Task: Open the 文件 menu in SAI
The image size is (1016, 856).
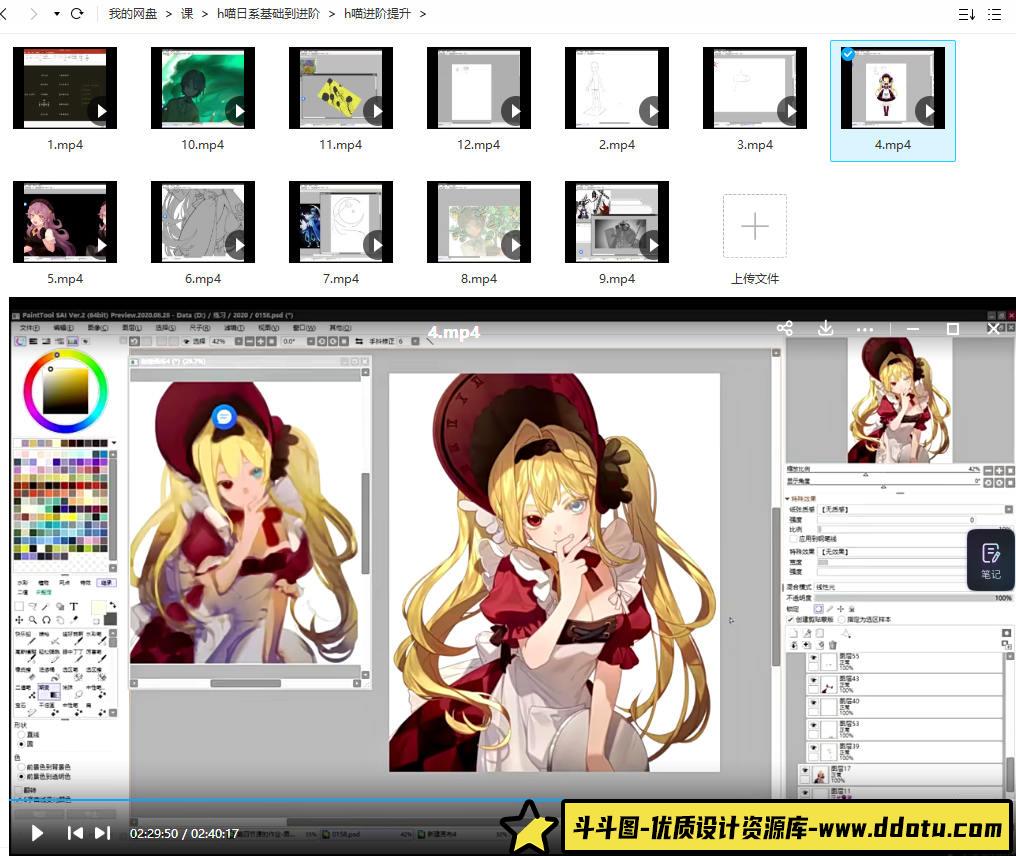Action: click(29, 328)
